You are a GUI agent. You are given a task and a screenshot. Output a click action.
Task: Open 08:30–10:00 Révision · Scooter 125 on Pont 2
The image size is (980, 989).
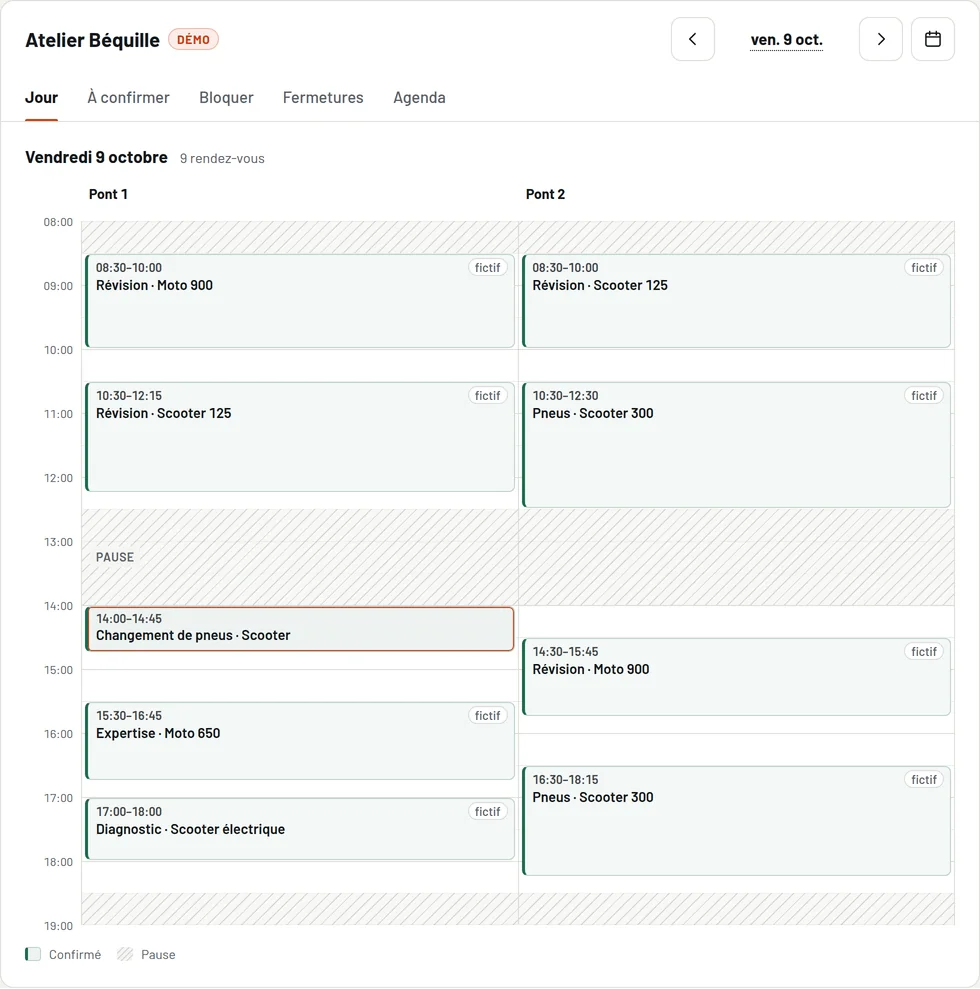[x=737, y=301]
